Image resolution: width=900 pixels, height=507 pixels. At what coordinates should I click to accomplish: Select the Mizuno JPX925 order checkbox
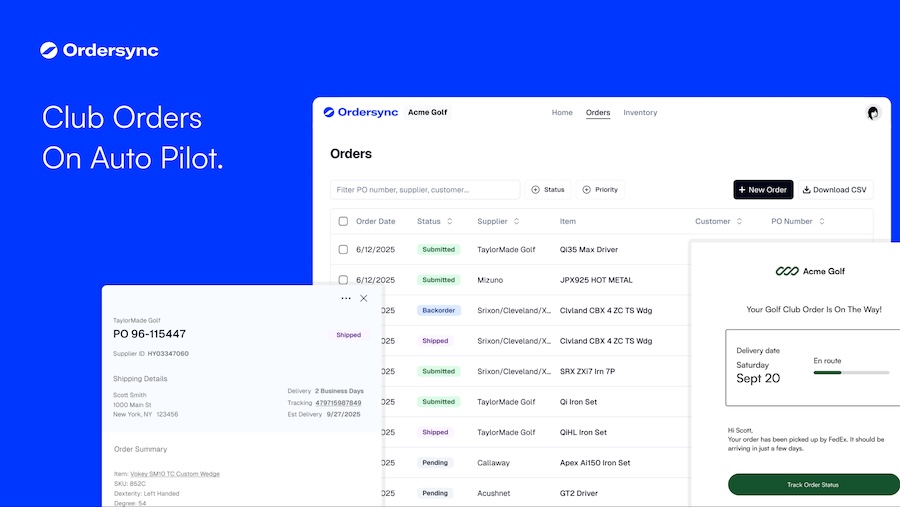(x=343, y=280)
